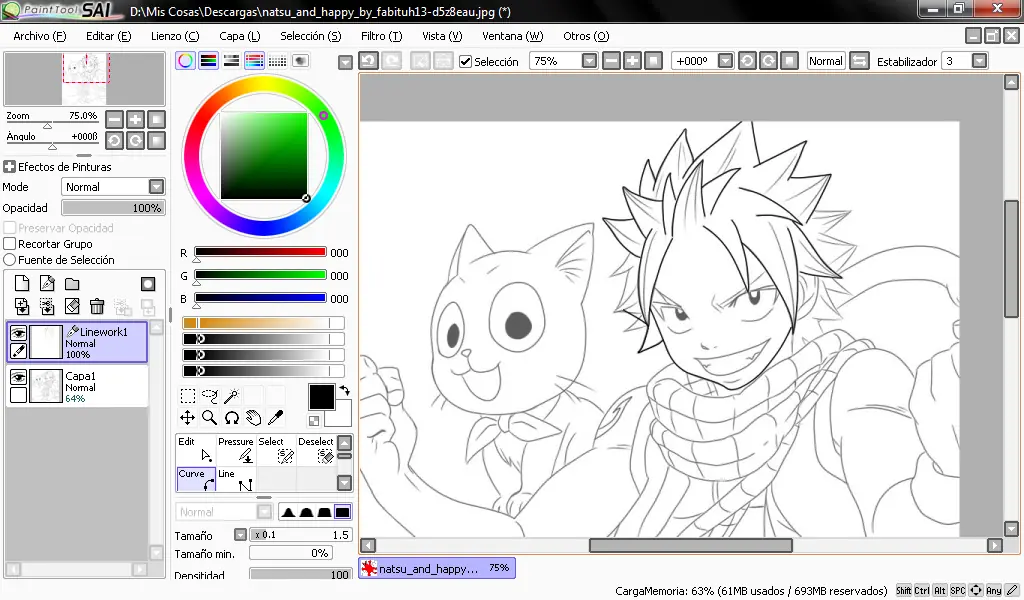Delete the layer with trash icon

[x=97, y=306]
